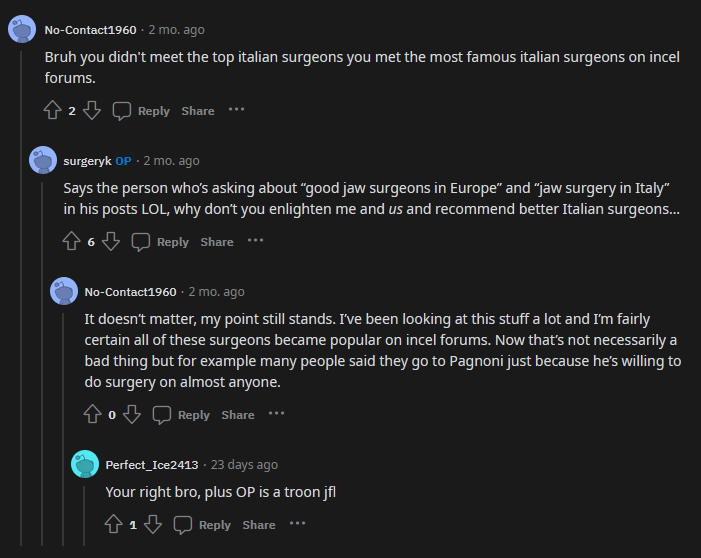
Task: Share the comment about incel forums popularity
Action: coord(238,414)
